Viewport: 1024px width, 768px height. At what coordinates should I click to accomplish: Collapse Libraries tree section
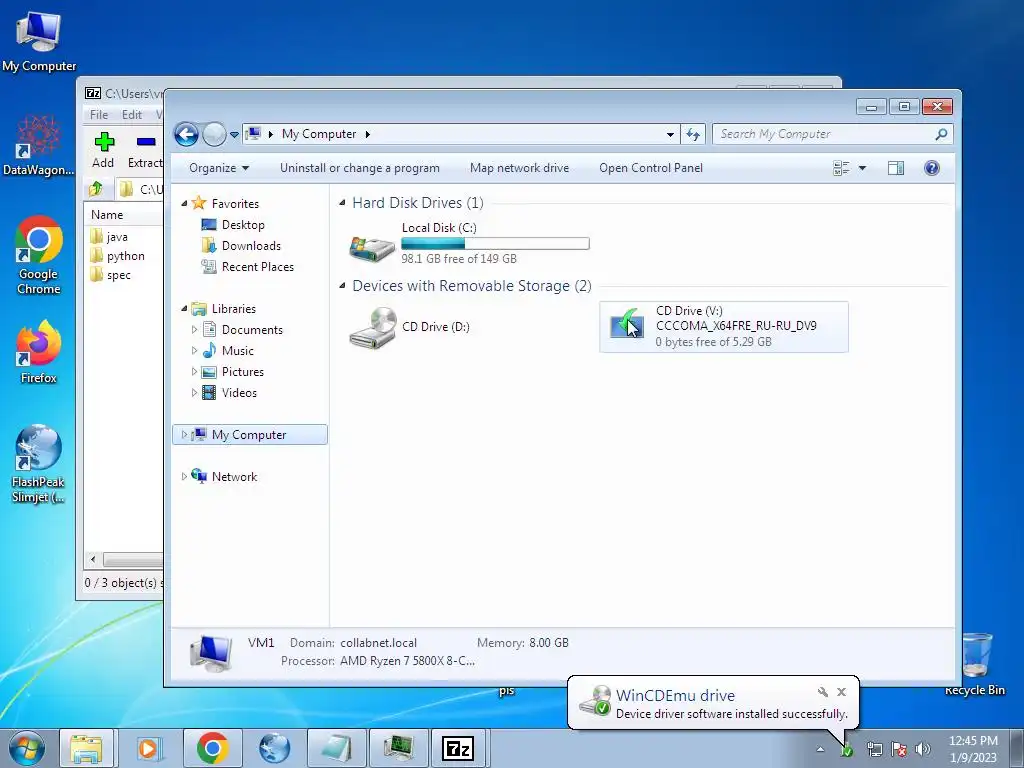[184, 309]
